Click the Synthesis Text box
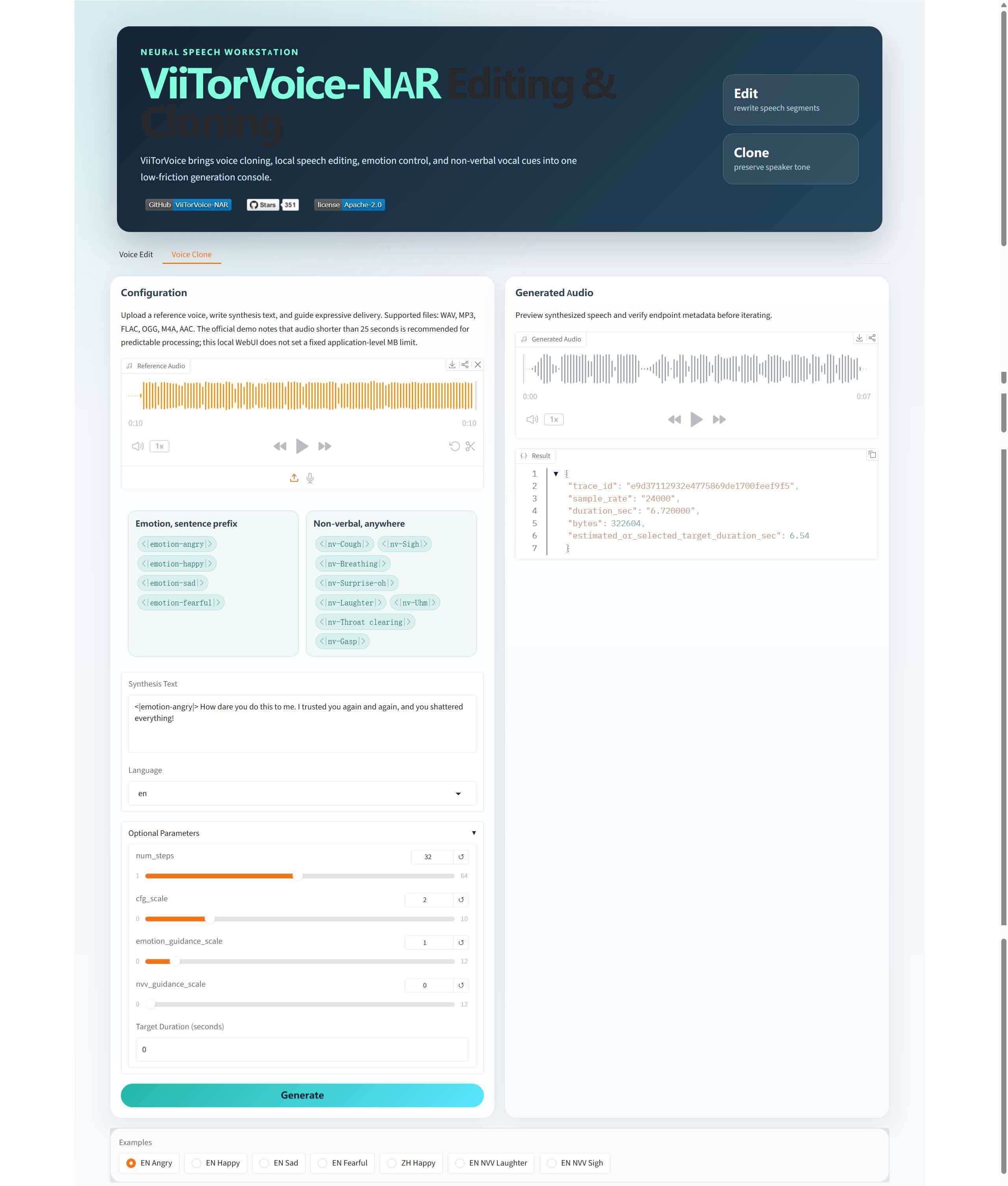This screenshot has width=1008, height=1186. pyautogui.click(x=302, y=724)
